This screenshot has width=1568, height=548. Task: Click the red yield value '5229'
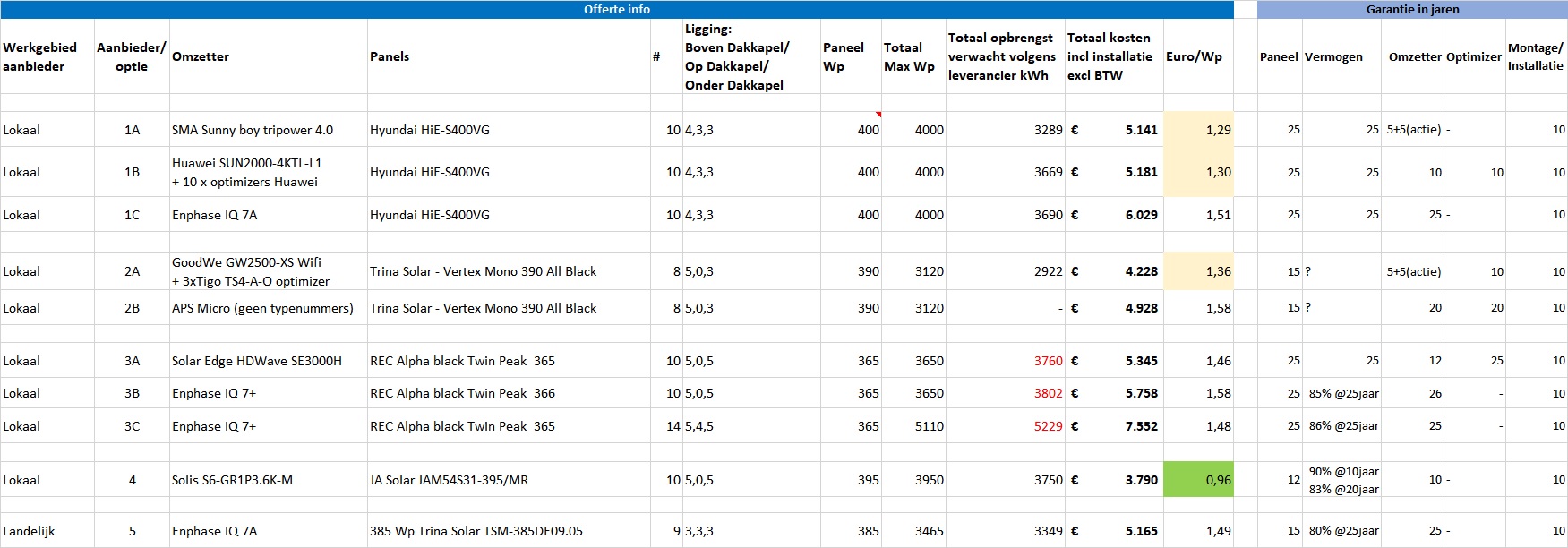point(1006,426)
